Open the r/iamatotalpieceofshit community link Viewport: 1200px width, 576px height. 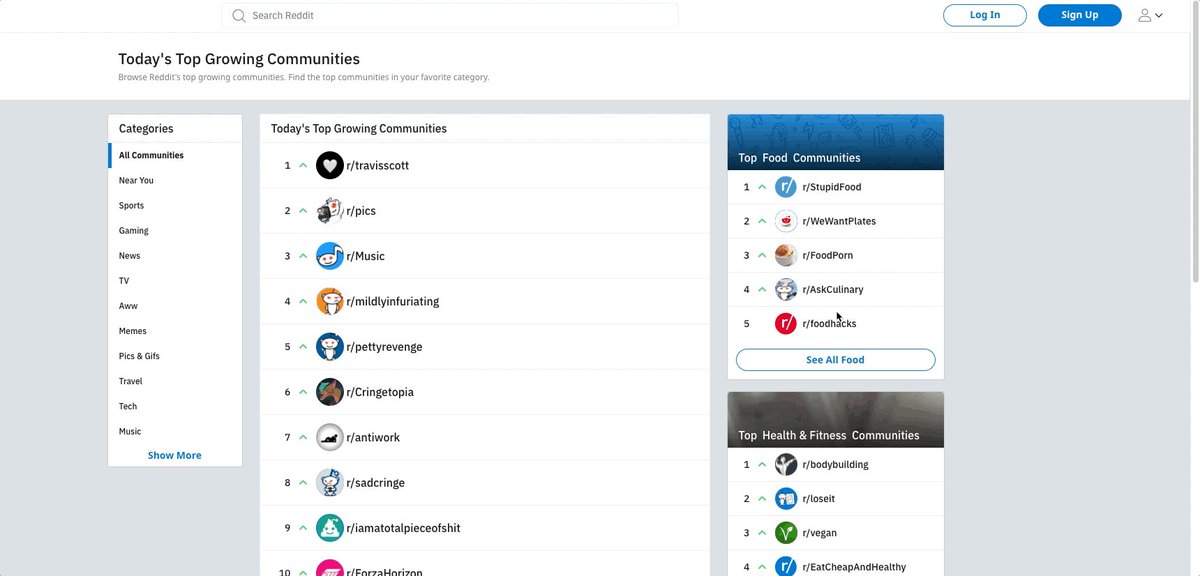click(x=403, y=528)
